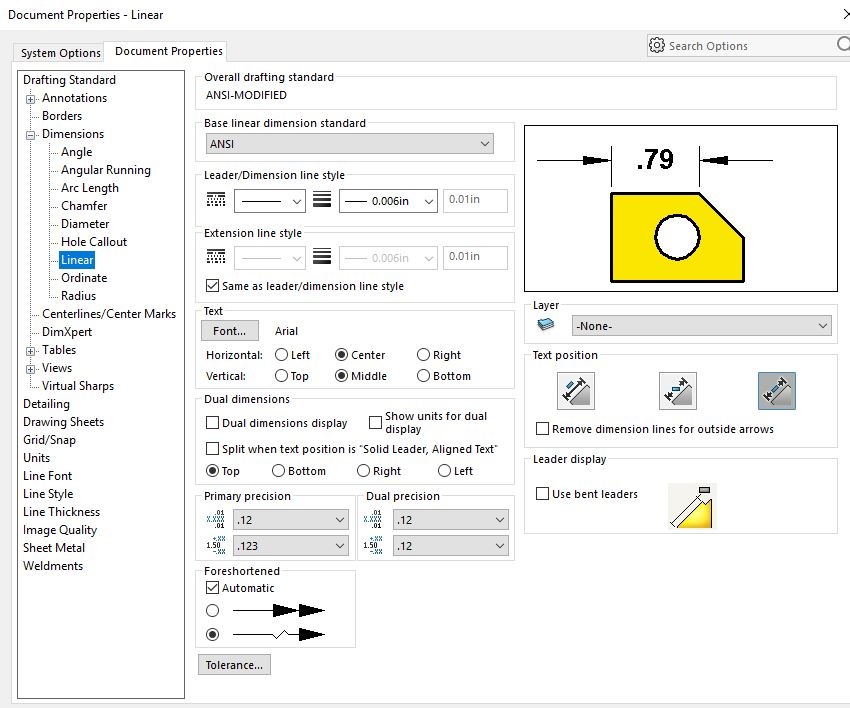Image resolution: width=850 pixels, height=708 pixels.
Task: Open dual unit precision dropdown
Action: (x=451, y=520)
